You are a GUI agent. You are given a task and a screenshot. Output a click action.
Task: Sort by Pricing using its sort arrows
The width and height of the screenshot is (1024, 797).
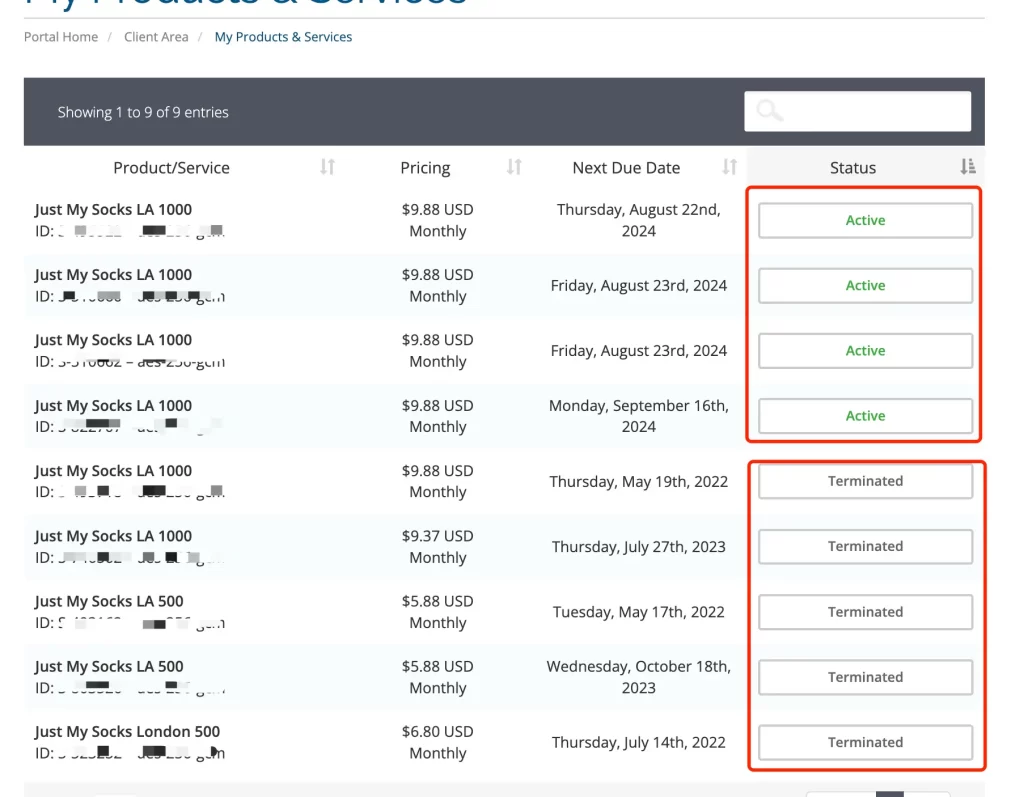coord(514,167)
